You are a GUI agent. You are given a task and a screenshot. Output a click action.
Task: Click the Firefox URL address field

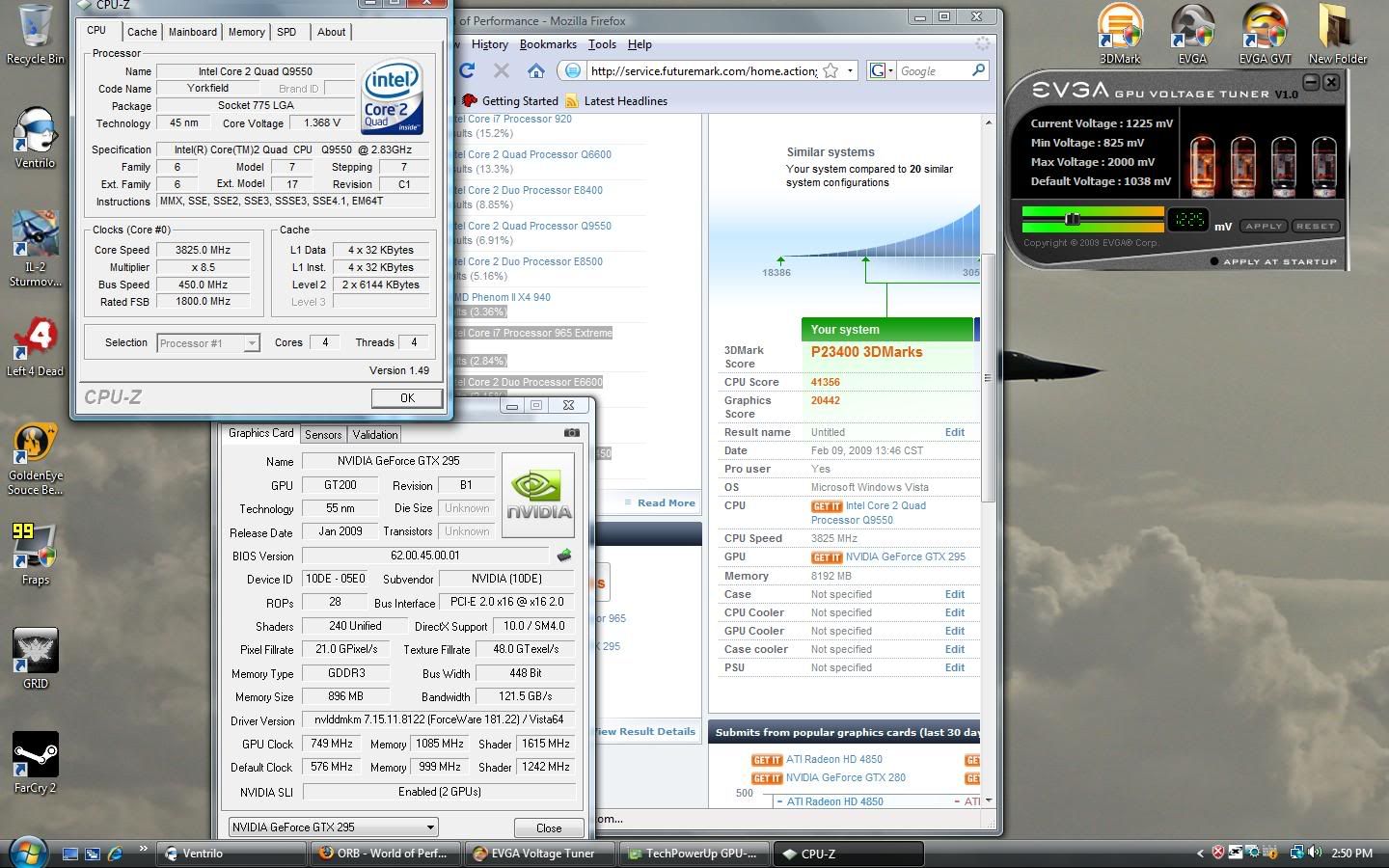pyautogui.click(x=702, y=70)
